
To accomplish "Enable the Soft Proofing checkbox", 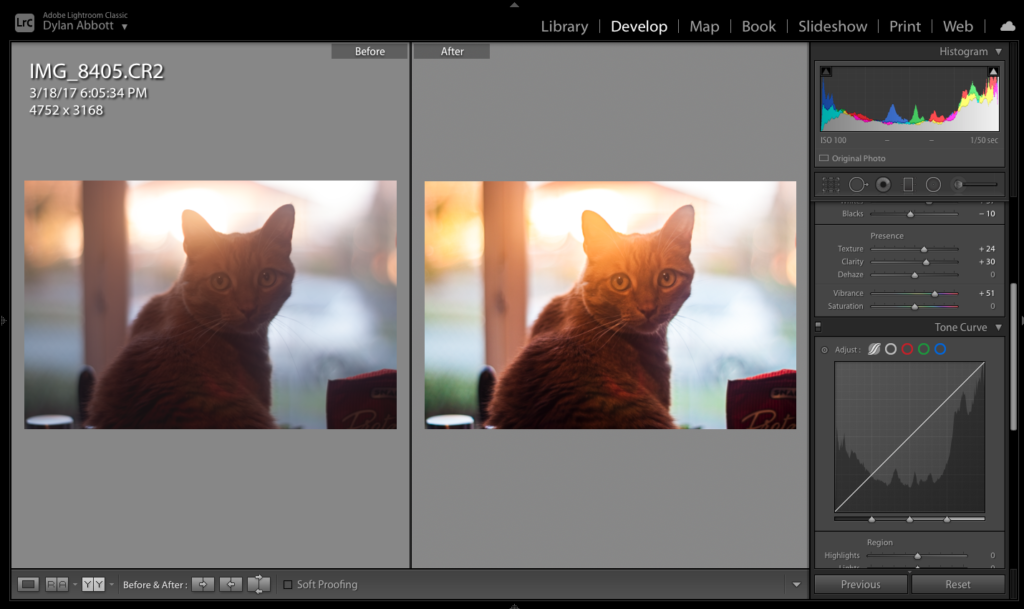I will coord(287,584).
